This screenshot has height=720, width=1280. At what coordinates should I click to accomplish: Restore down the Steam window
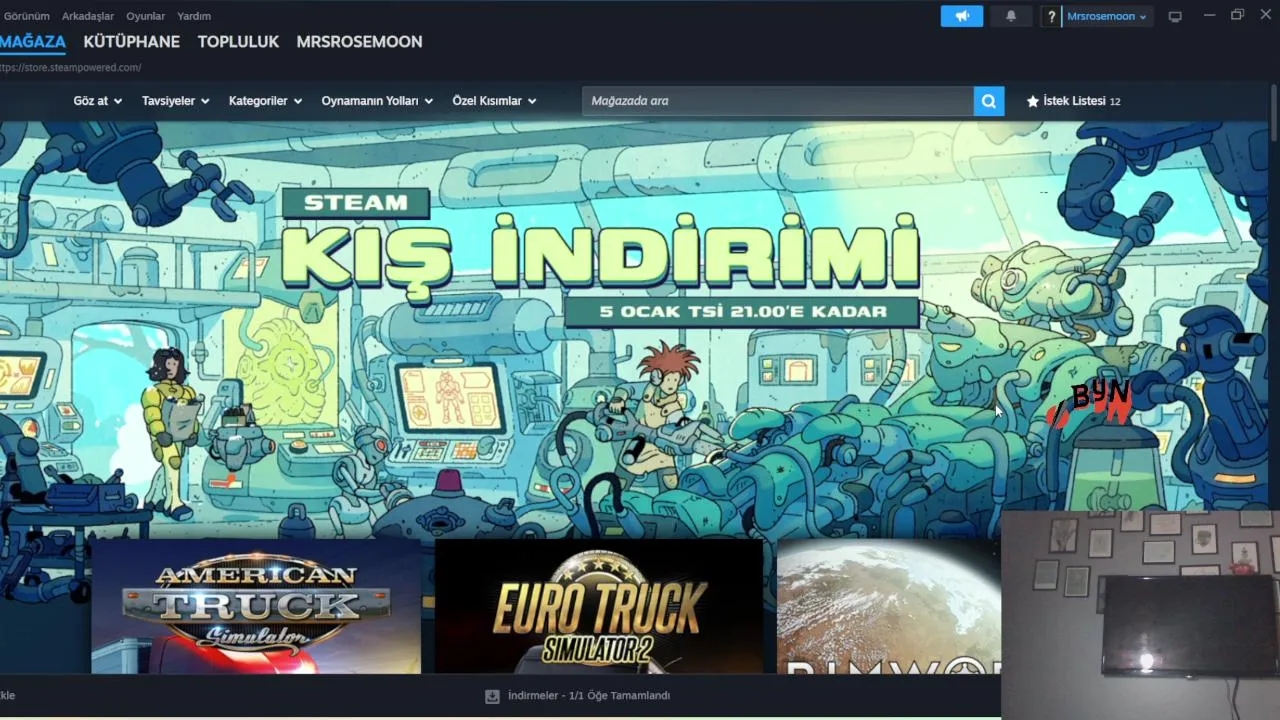click(x=1237, y=15)
